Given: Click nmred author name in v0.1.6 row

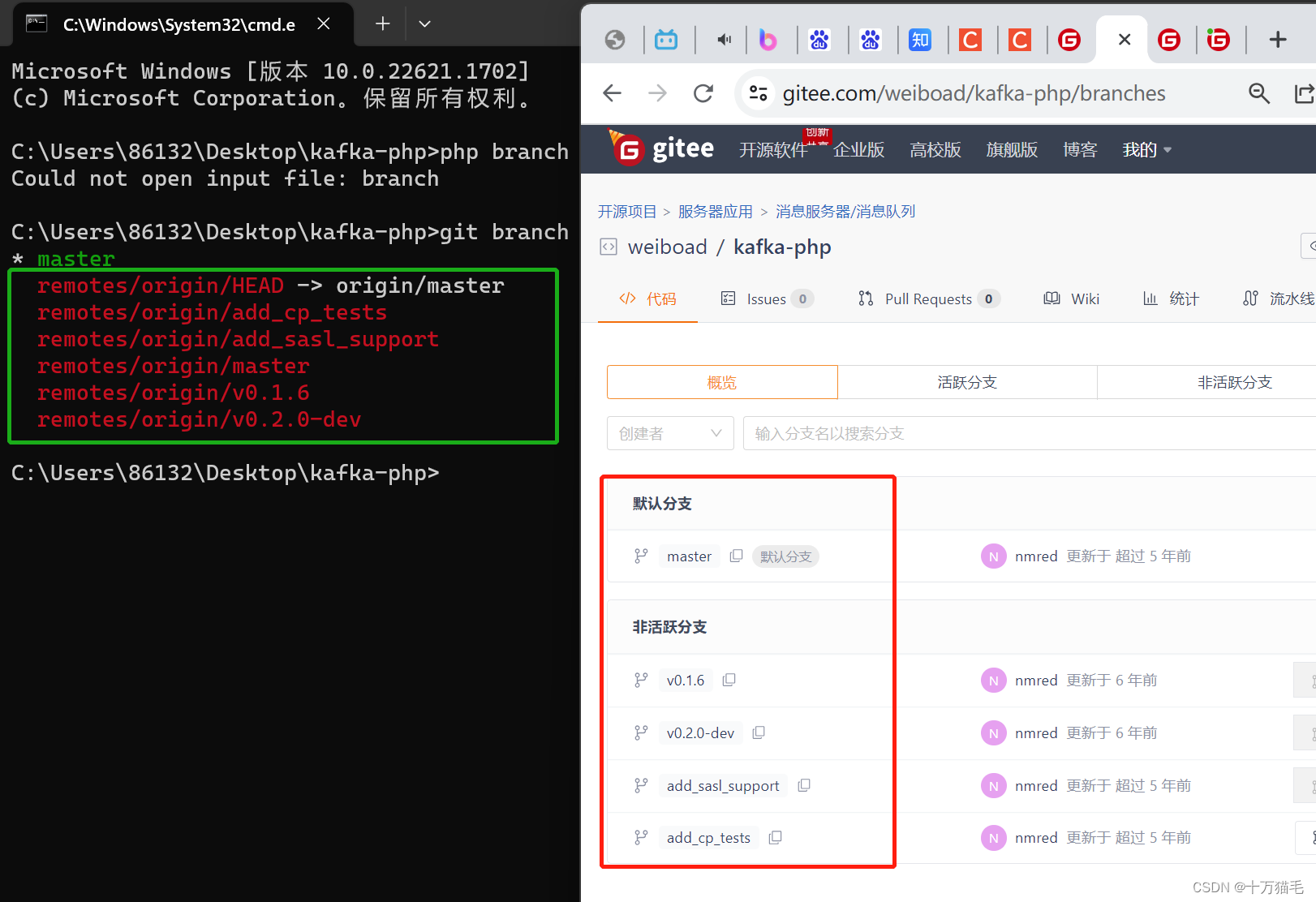Looking at the screenshot, I should (1036, 680).
